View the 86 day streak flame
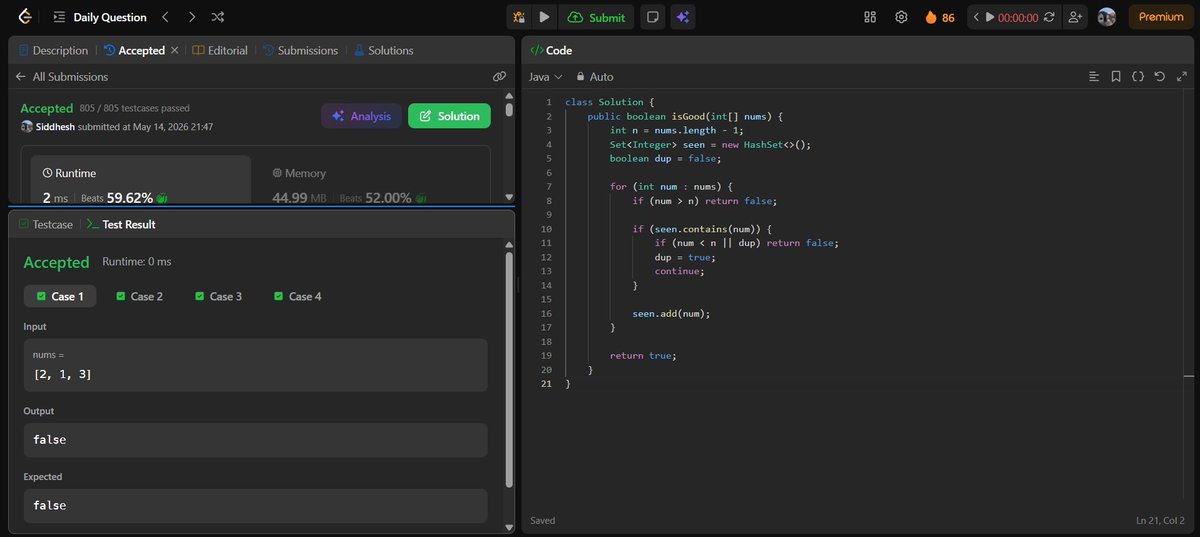This screenshot has width=1200, height=537. tap(939, 17)
